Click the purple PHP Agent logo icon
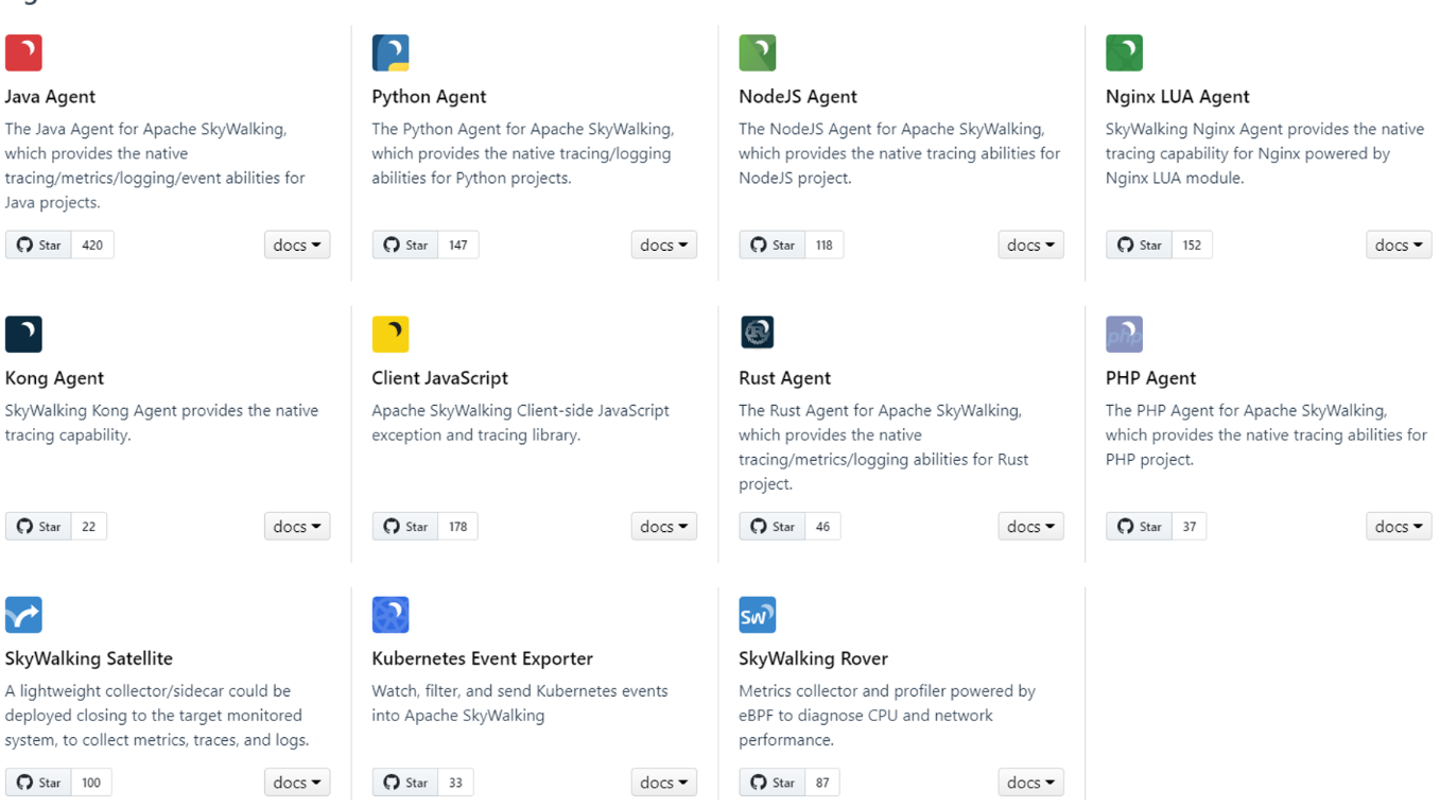Viewport: 1440px width, 800px height. click(x=1124, y=334)
